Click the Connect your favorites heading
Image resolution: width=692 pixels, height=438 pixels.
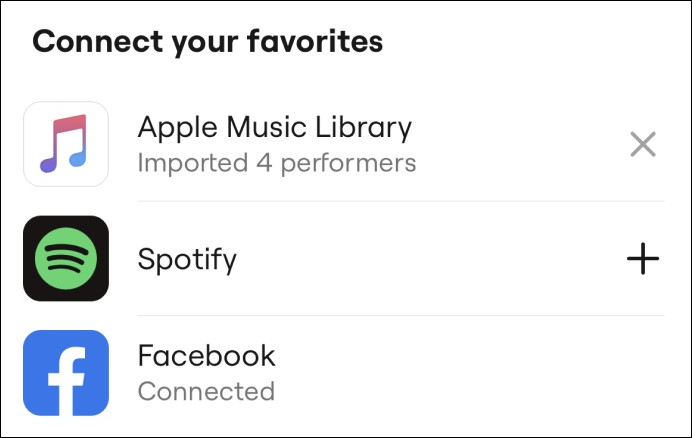207,42
